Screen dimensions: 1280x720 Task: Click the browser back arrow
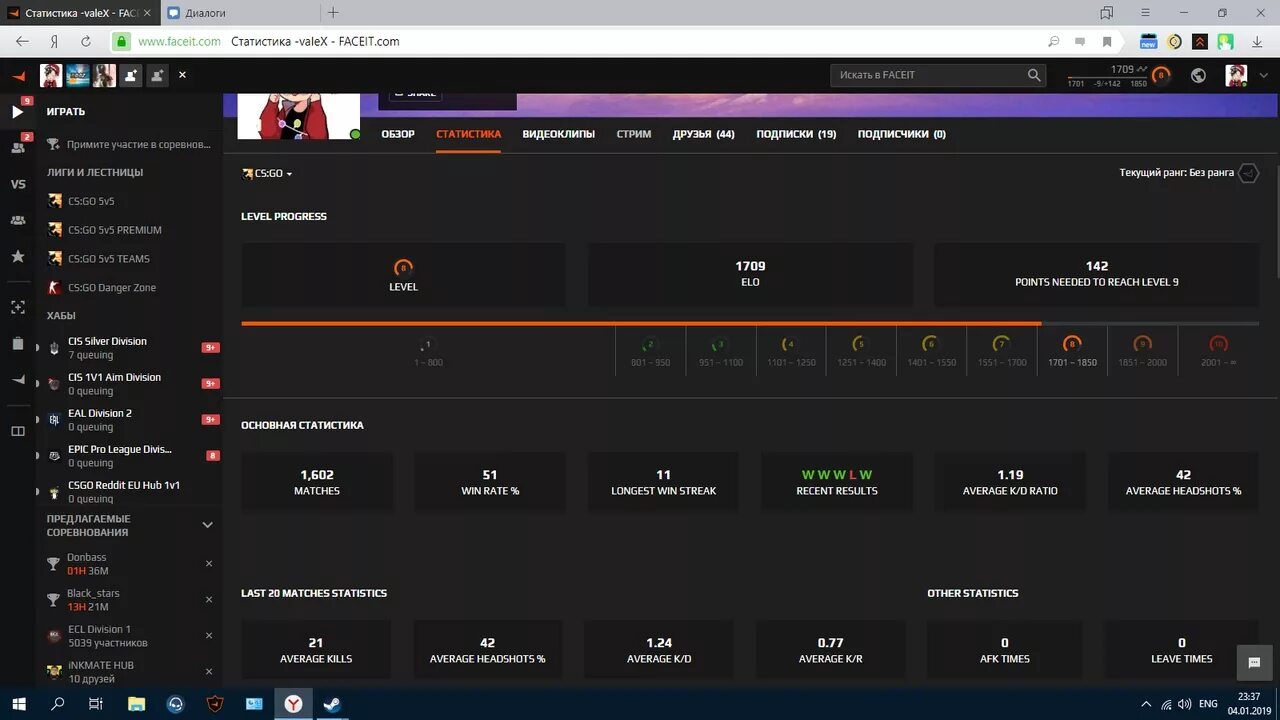(x=22, y=41)
